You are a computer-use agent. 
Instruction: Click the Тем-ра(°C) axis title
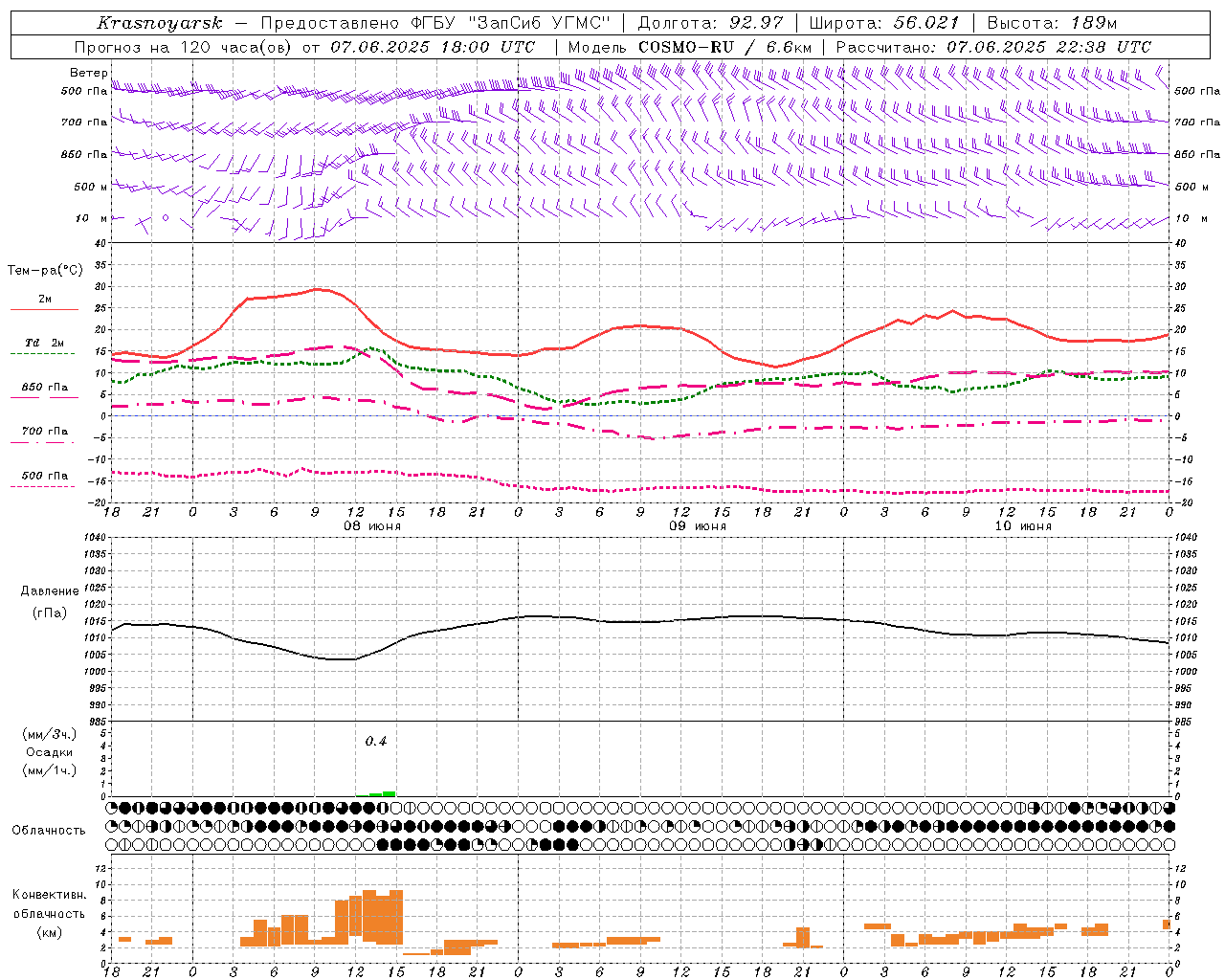tap(45, 271)
